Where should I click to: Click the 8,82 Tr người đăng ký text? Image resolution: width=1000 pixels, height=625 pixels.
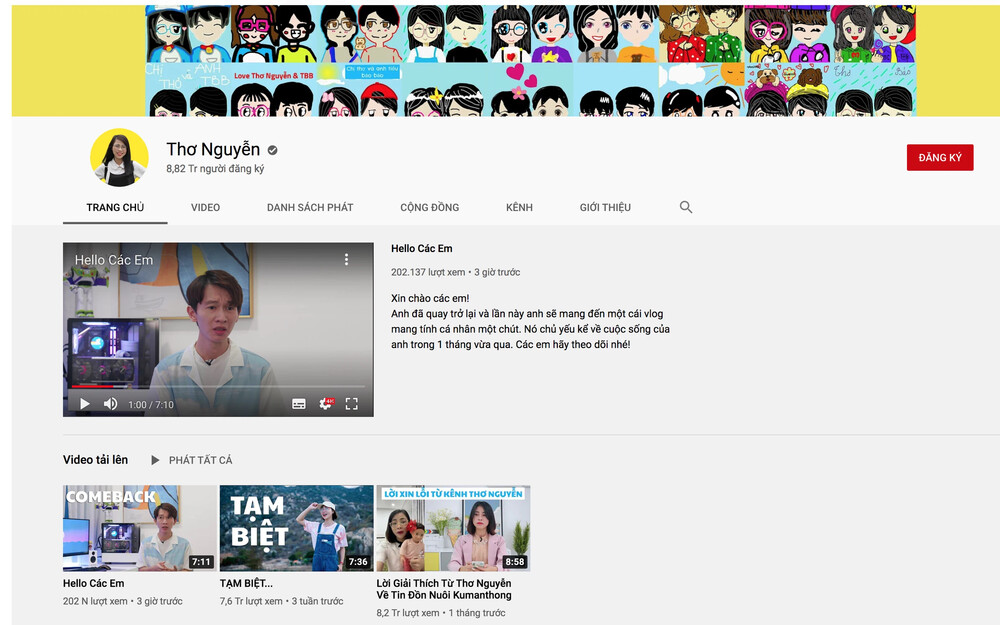pos(215,169)
